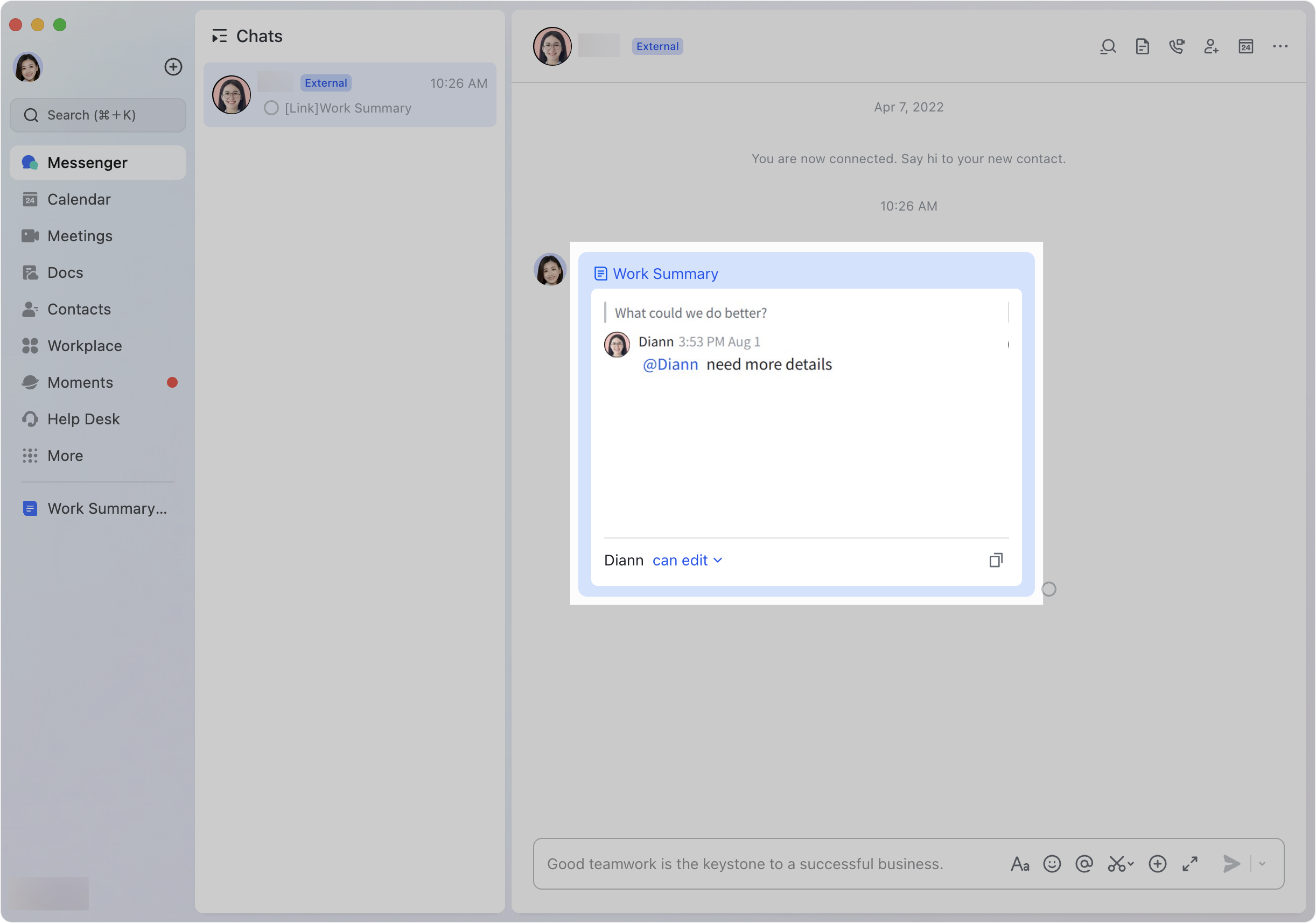Open Moments with red notification dot
The image size is (1316, 923).
tap(98, 383)
